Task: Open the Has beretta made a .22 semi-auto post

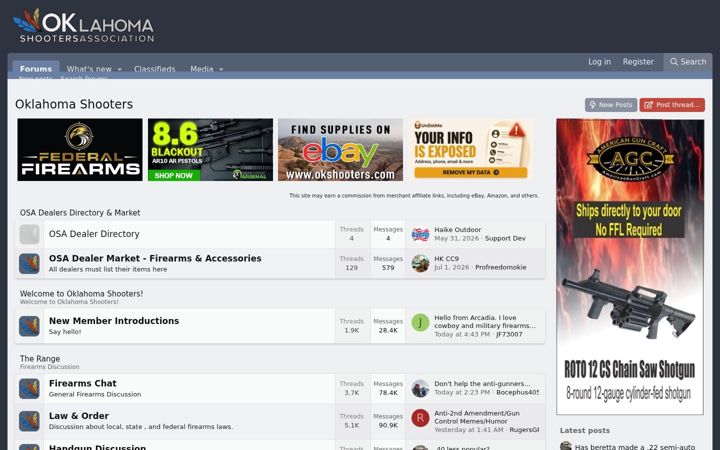Action: (635, 447)
